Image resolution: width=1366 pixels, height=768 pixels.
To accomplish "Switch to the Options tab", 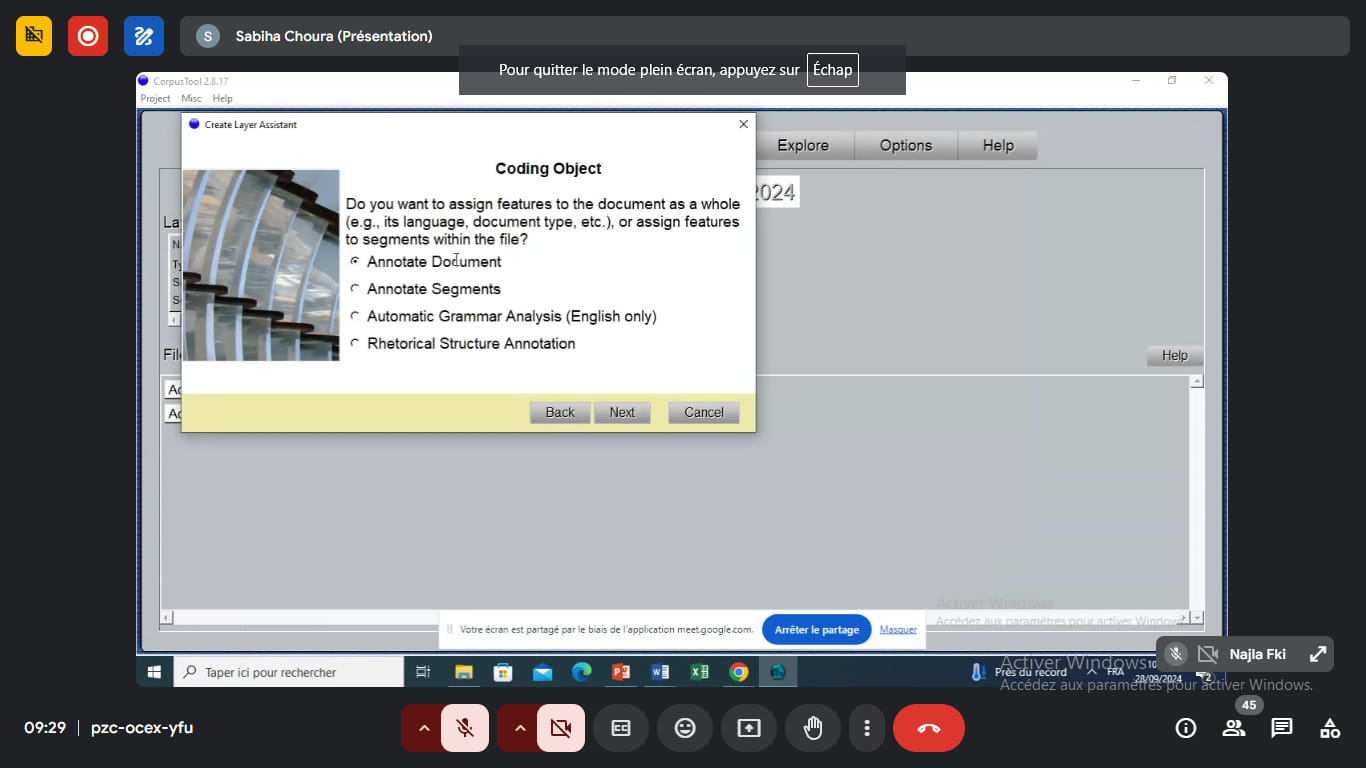I will (x=906, y=145).
